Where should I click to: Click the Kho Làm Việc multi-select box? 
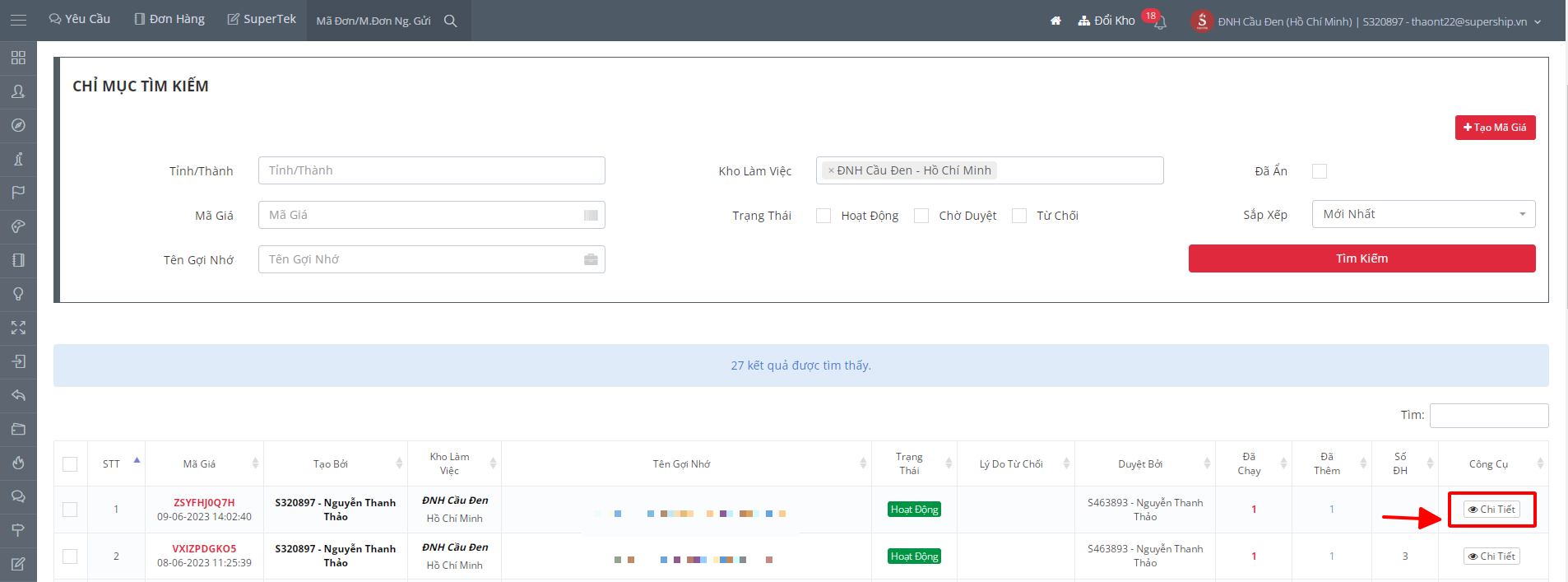(990, 170)
